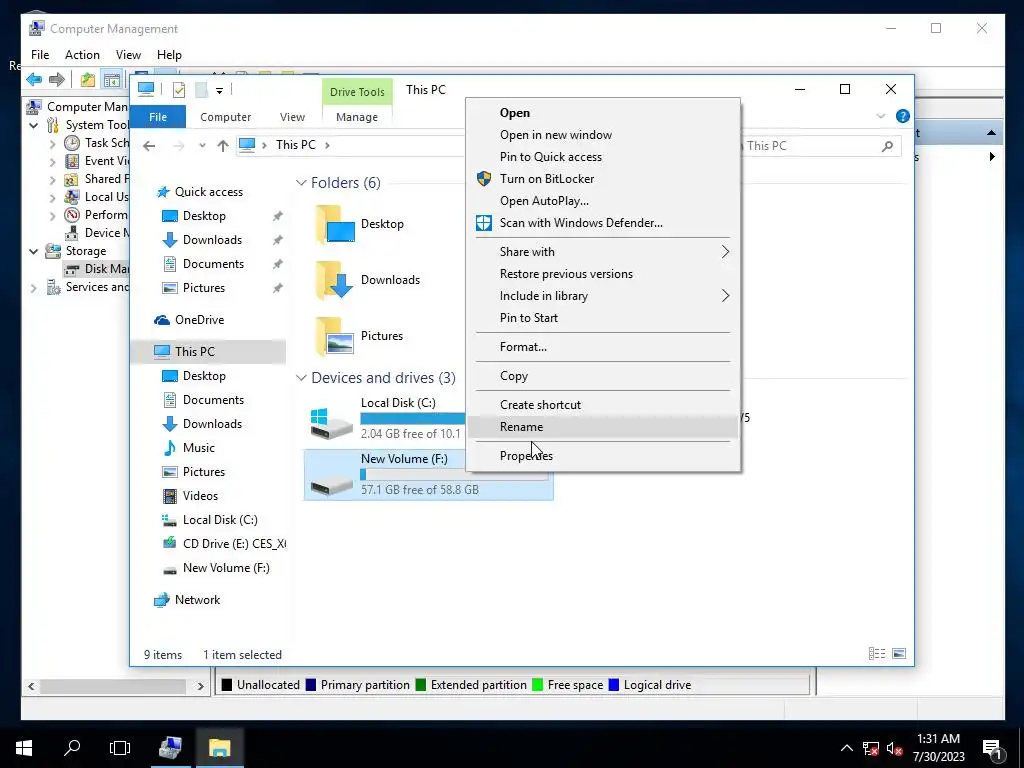Expand the ribbon with chevron
Screen dimensions: 1024x768
[x=881, y=116]
